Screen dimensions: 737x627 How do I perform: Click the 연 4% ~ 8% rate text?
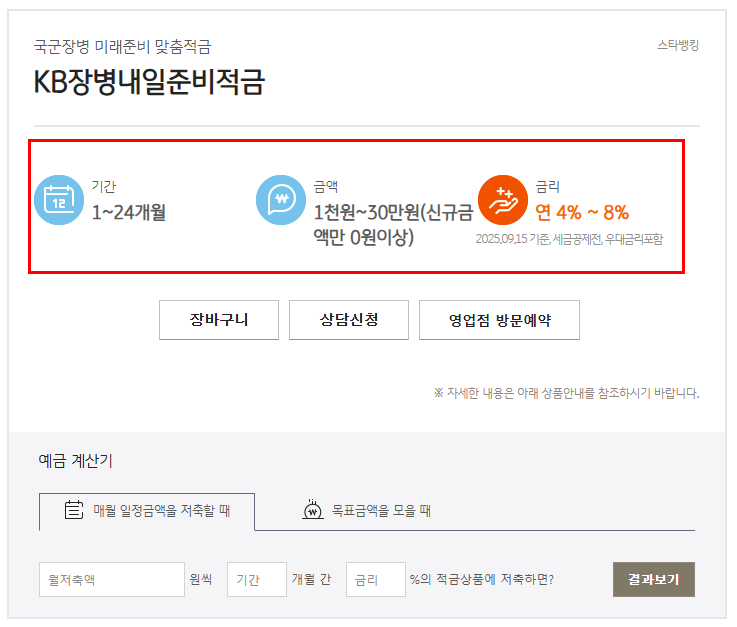(x=582, y=212)
